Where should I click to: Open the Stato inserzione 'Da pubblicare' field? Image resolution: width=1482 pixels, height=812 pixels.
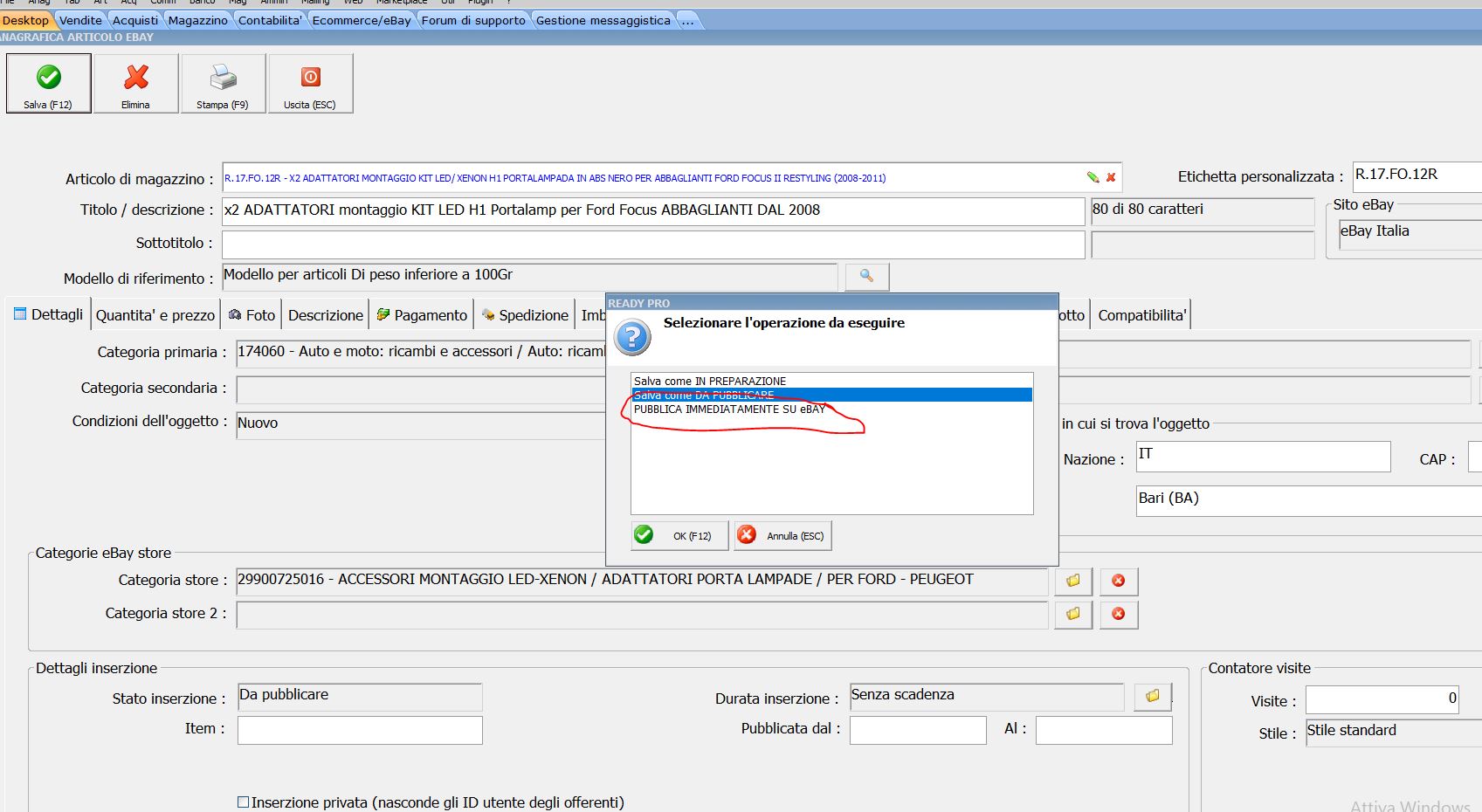[x=360, y=697]
